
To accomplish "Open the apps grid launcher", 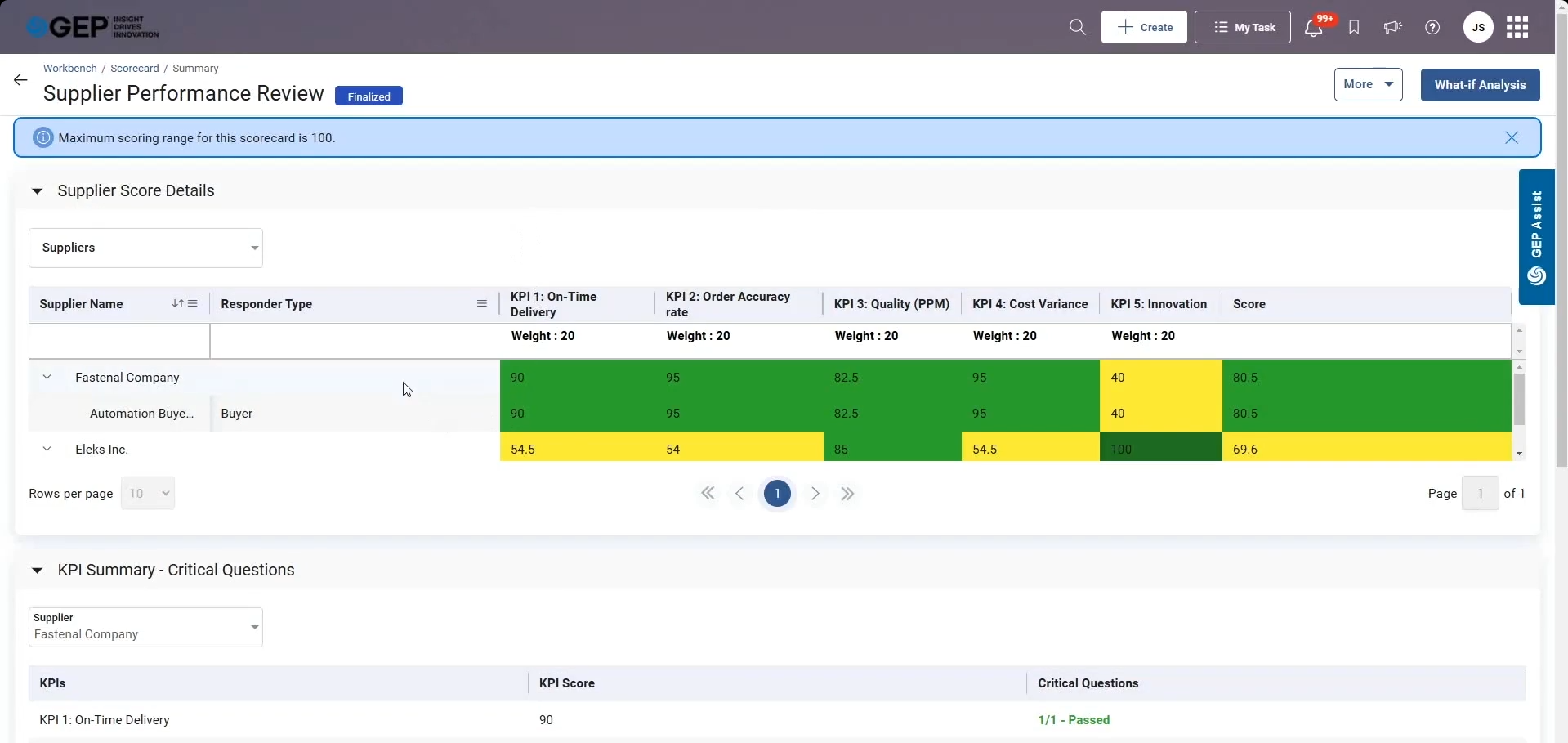I will click(x=1517, y=27).
